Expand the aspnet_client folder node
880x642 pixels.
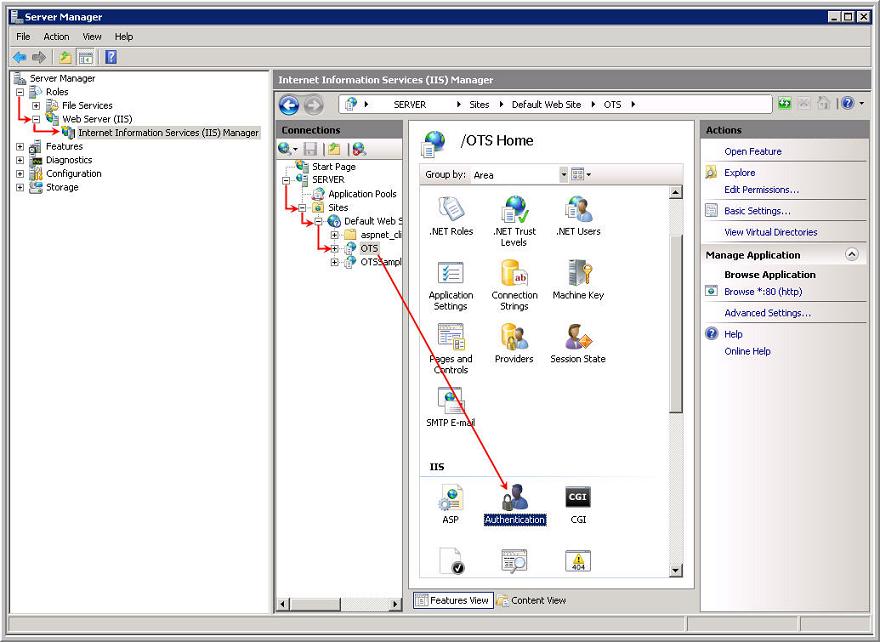(334, 235)
